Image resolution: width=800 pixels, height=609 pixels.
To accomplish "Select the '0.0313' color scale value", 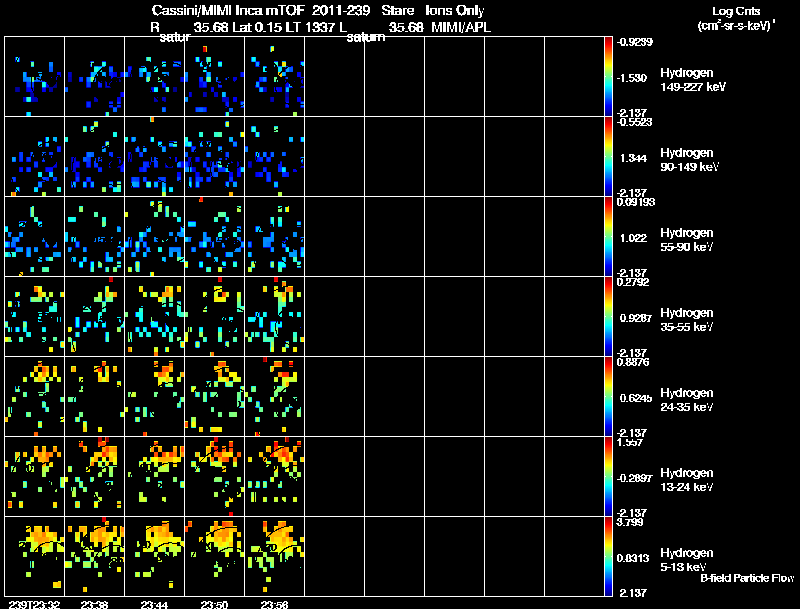I will point(633,559).
